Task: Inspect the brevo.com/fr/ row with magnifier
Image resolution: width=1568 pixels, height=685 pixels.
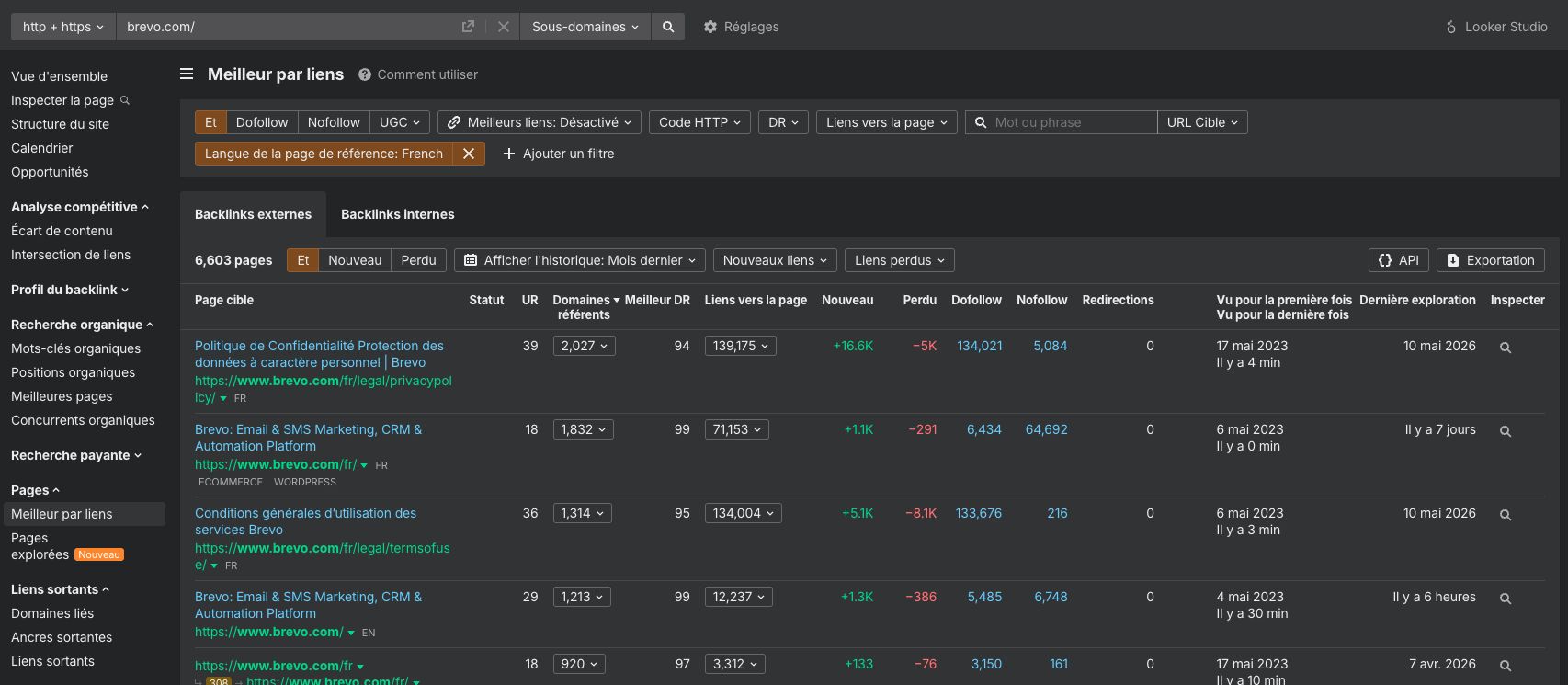Action: click(1506, 431)
